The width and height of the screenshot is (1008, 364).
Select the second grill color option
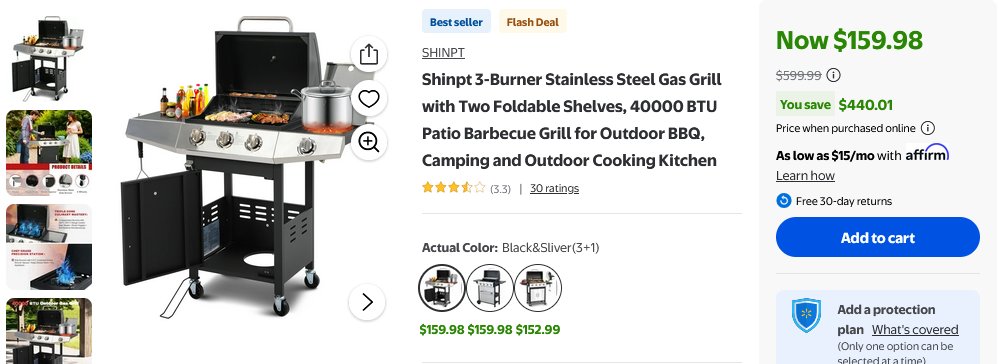[490, 287]
